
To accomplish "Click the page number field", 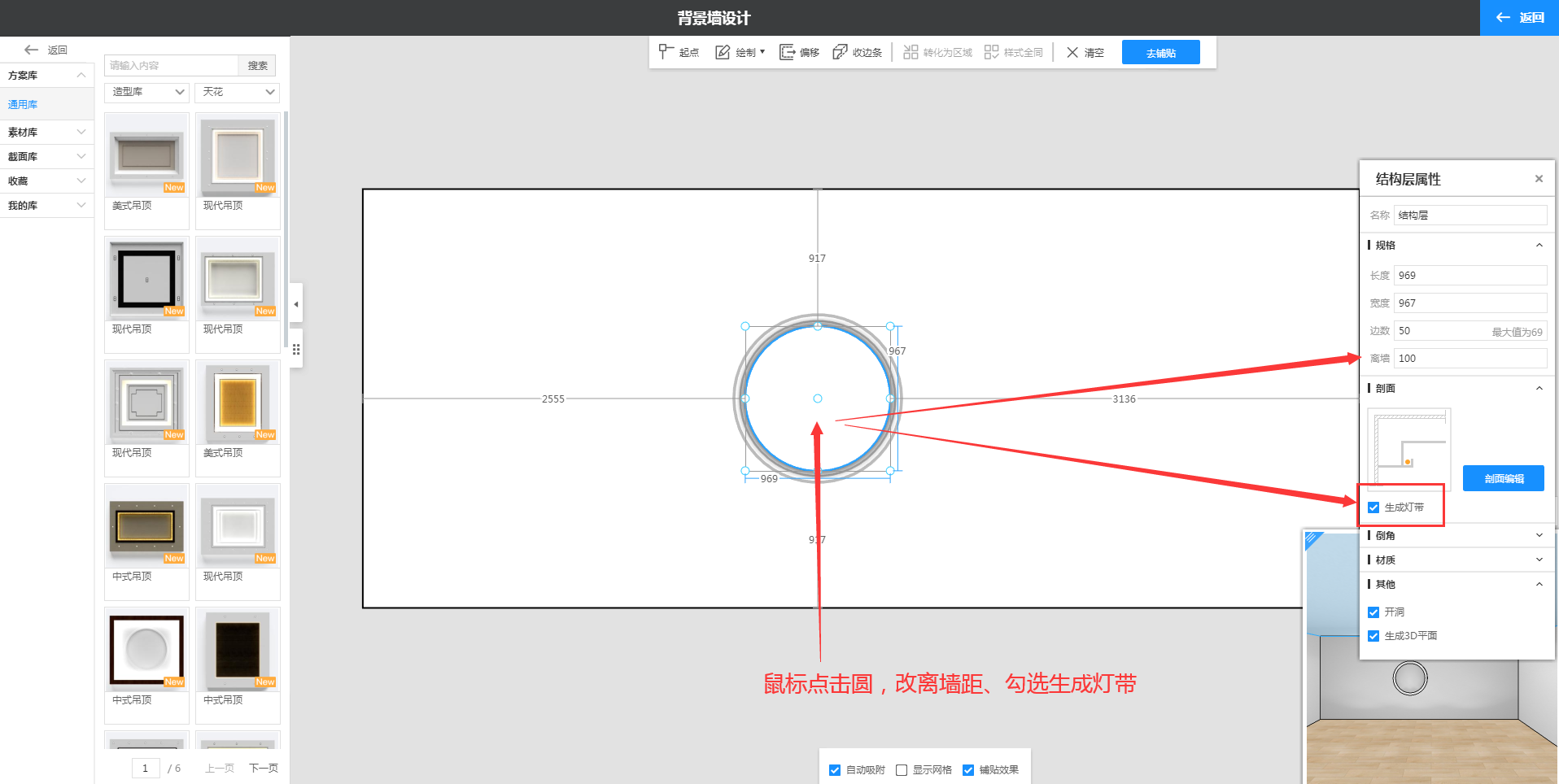I will [146, 768].
